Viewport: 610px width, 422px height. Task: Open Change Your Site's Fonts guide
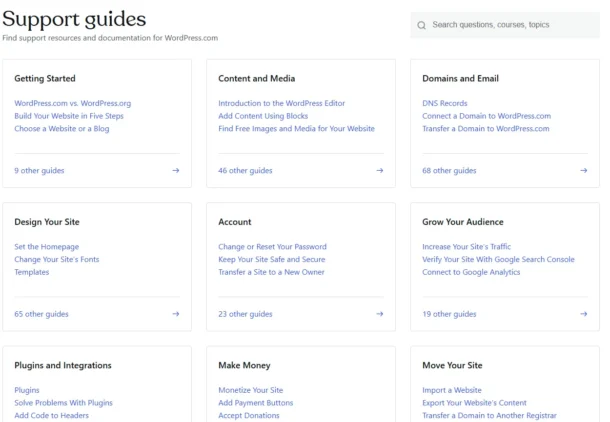point(57,259)
